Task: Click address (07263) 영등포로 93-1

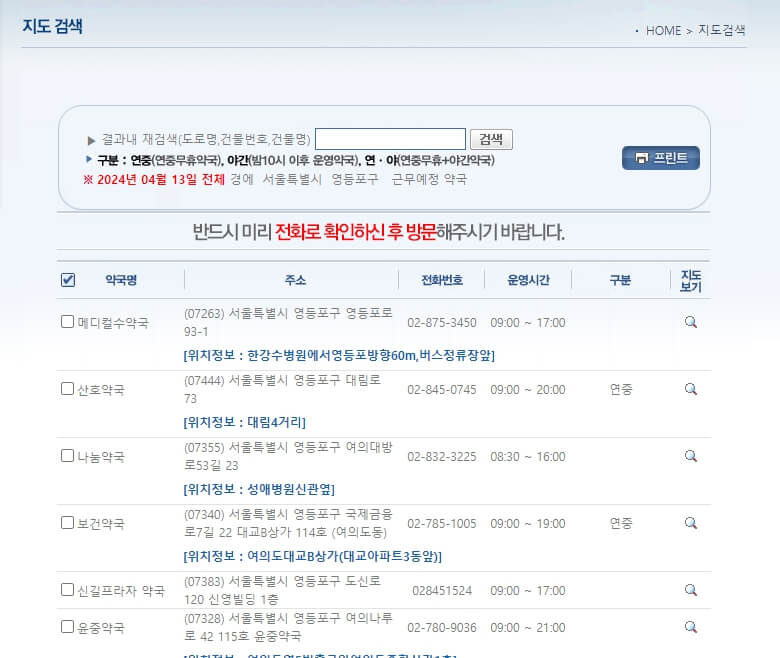Action: click(x=288, y=322)
